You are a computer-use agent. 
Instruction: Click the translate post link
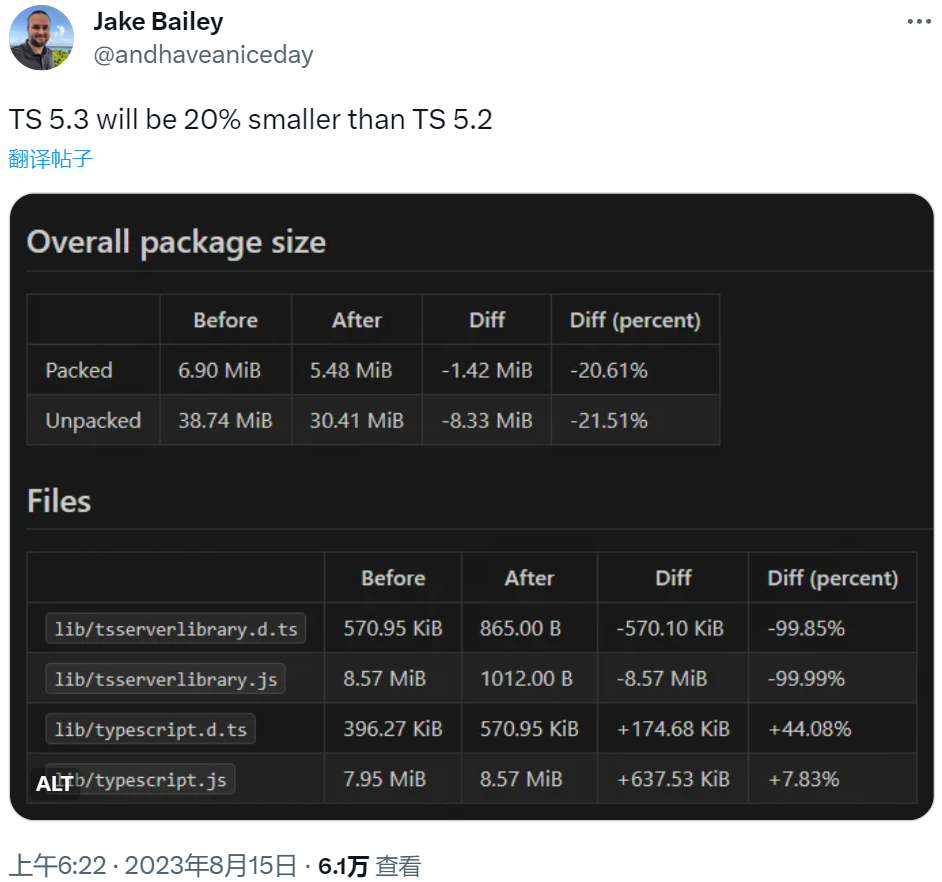tap(51, 158)
